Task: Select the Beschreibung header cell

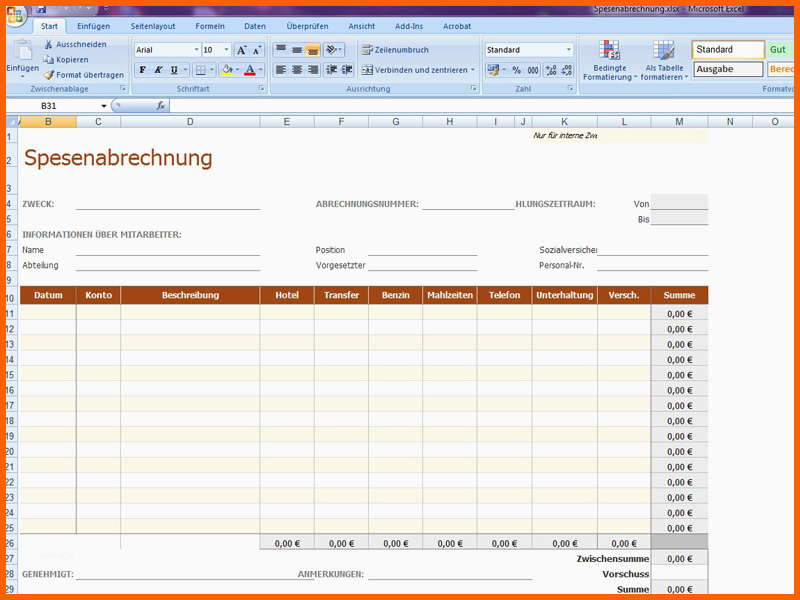Action: click(190, 295)
